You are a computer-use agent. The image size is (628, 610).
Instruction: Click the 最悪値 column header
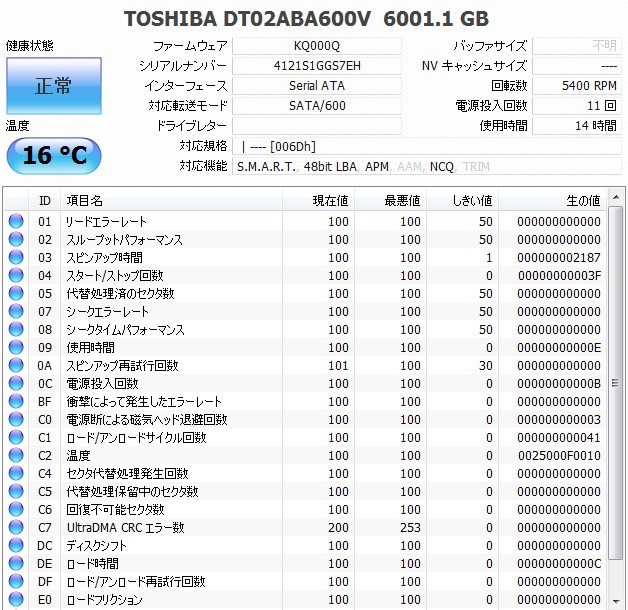point(390,200)
